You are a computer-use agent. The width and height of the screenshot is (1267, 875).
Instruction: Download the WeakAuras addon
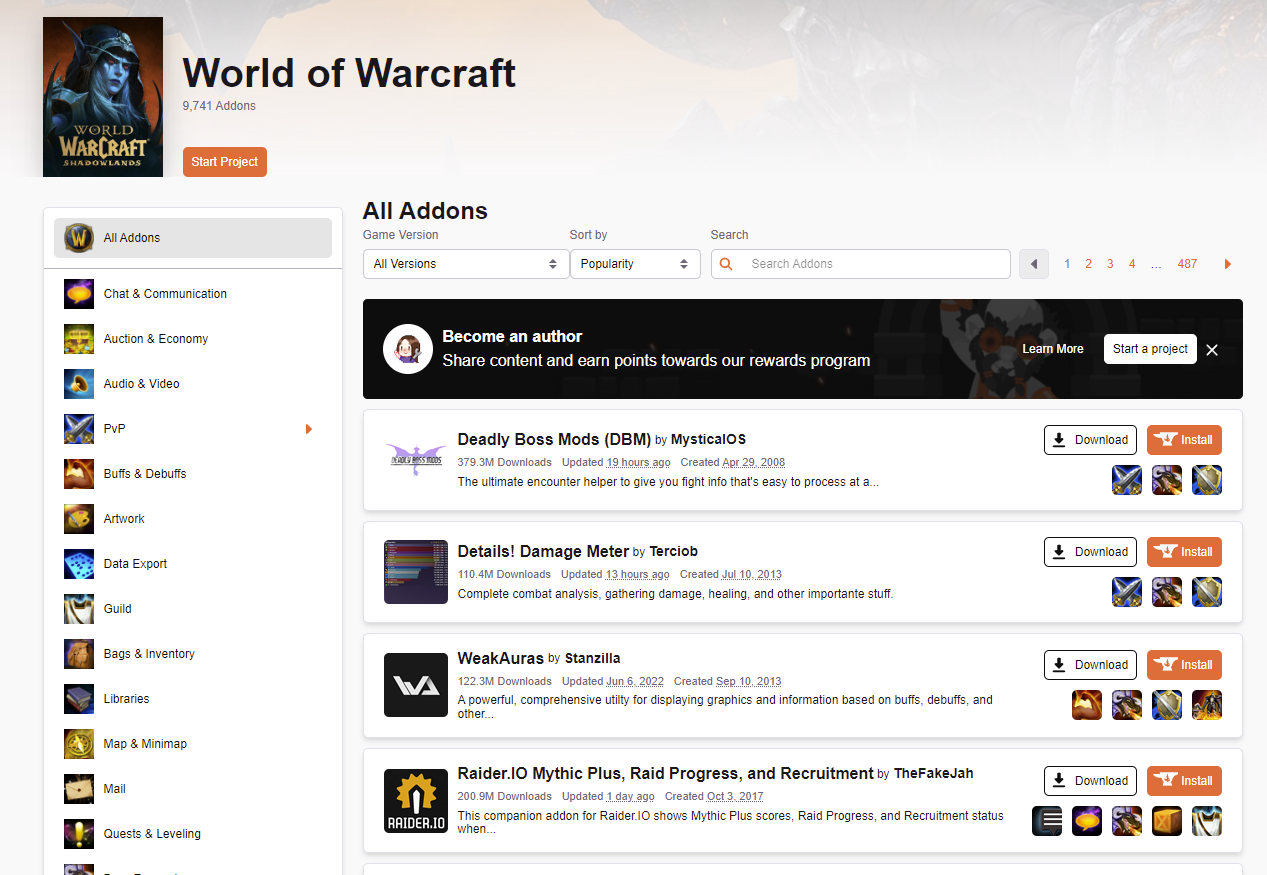click(1090, 665)
